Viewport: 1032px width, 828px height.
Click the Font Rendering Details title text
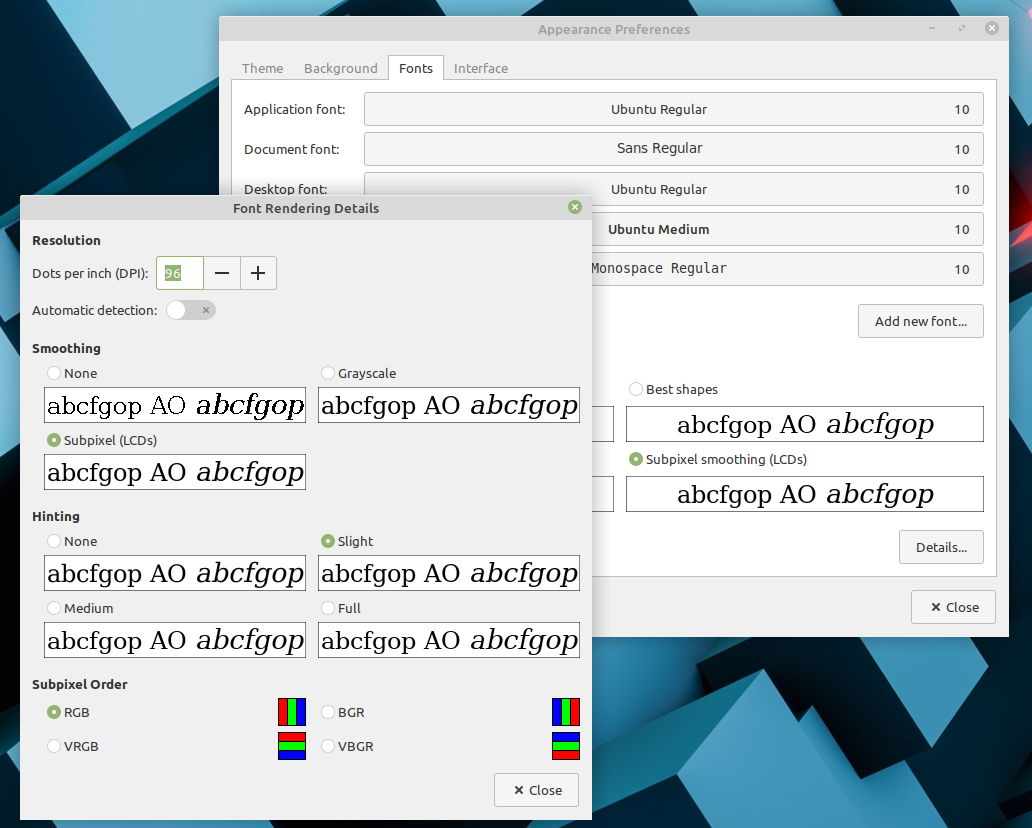point(306,208)
